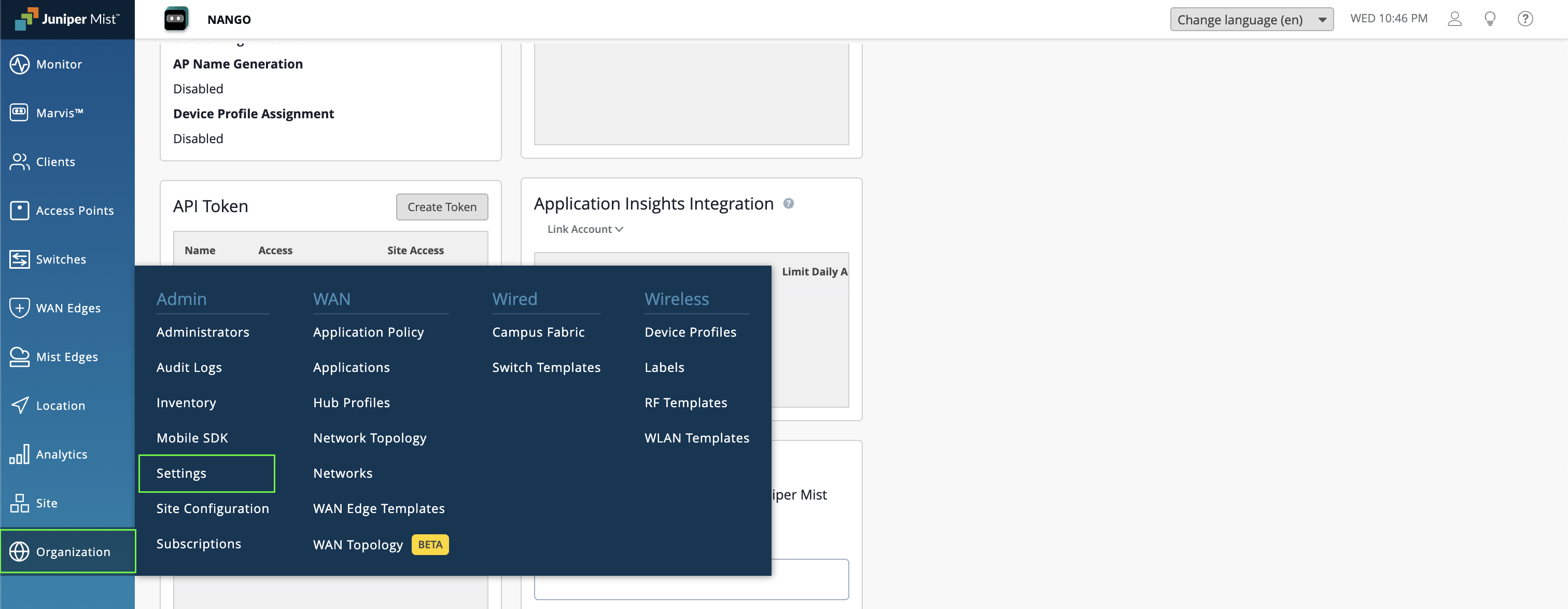This screenshot has height=609, width=1568.
Task: Click the Analytics bar chart icon
Action: (20, 454)
